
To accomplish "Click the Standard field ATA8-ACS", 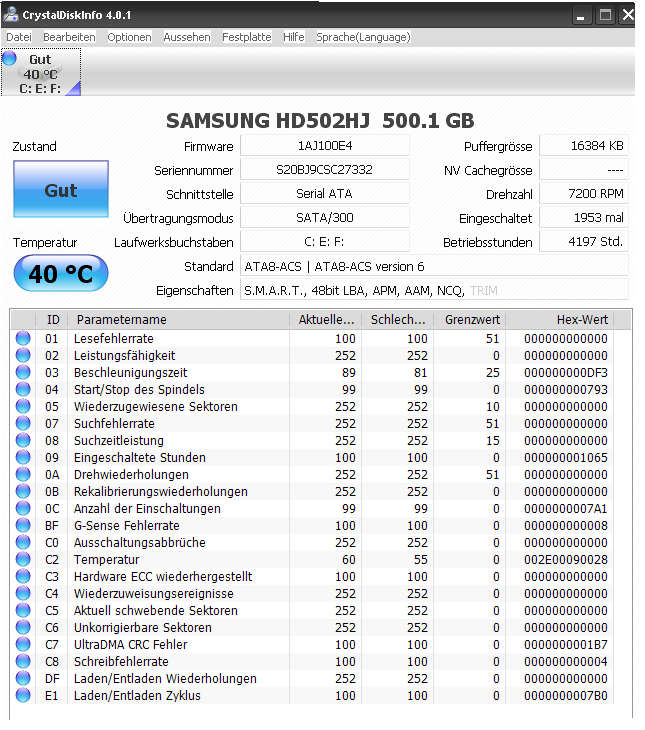I will point(435,266).
